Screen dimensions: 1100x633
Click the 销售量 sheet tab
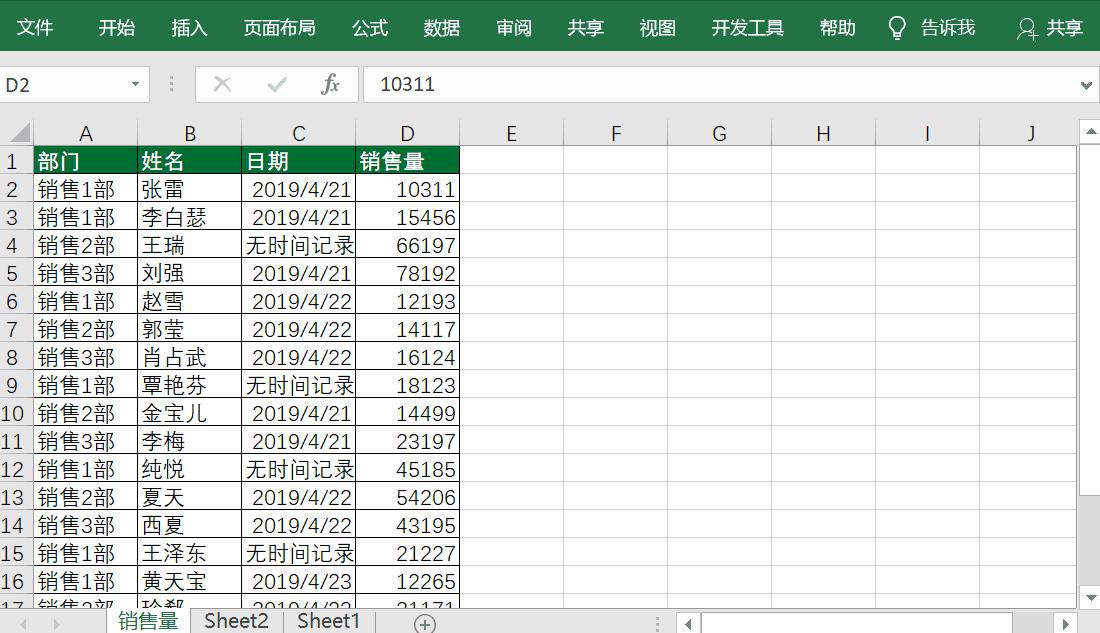click(148, 621)
